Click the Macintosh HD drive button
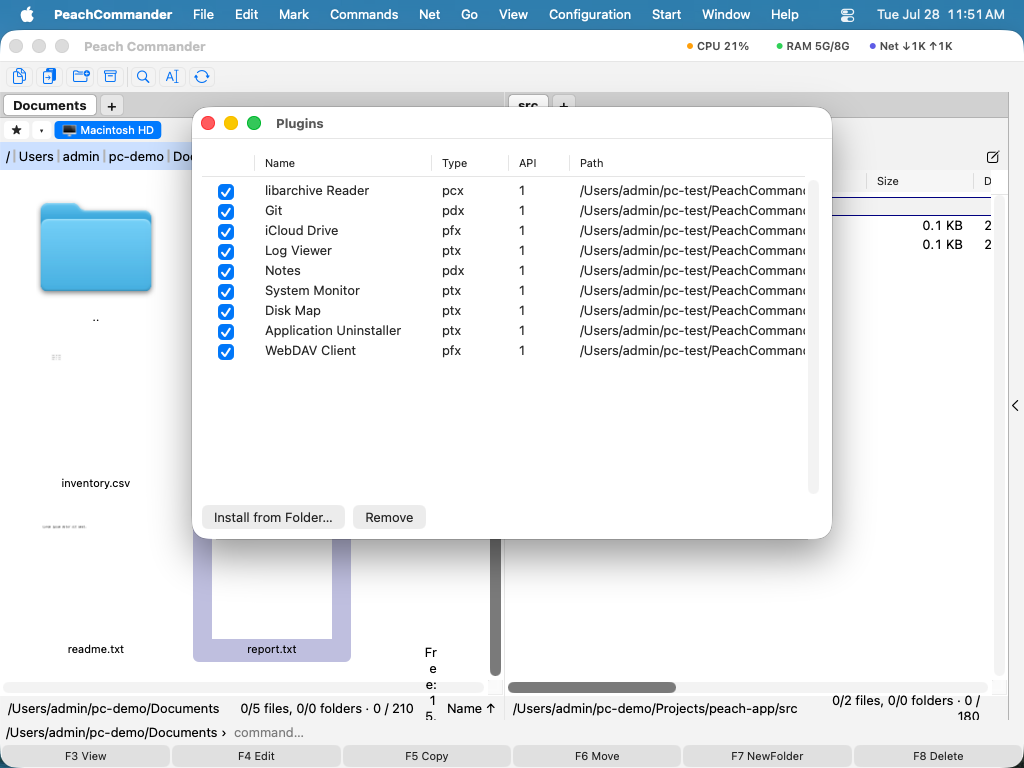The width and height of the screenshot is (1024, 768). tap(108, 130)
